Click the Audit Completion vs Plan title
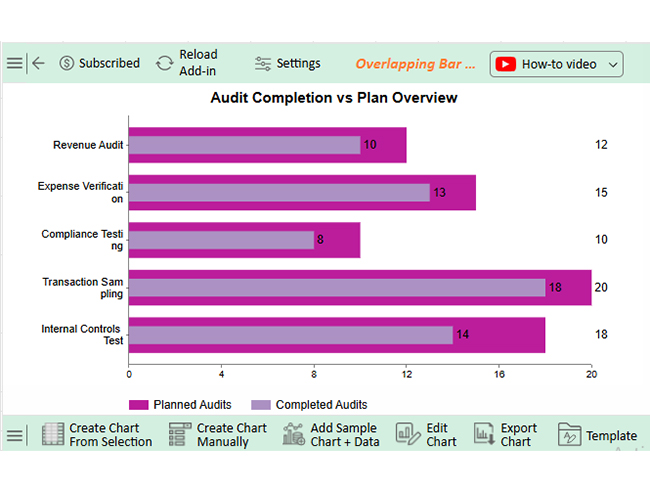Viewport: 650px width, 492px height. (x=334, y=98)
